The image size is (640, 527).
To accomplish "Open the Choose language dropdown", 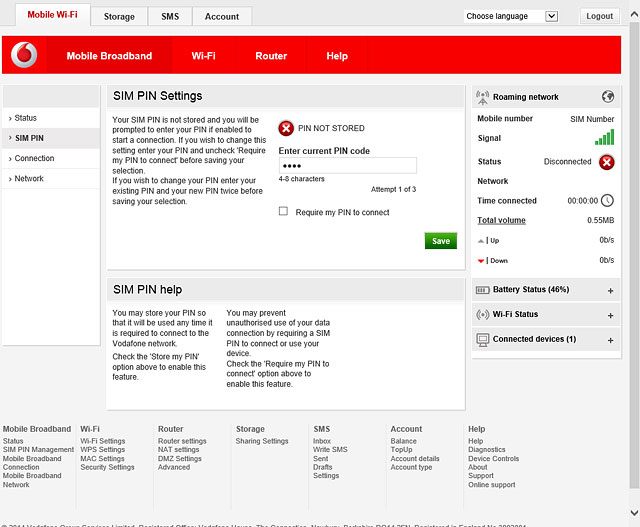I will pyautogui.click(x=511, y=16).
